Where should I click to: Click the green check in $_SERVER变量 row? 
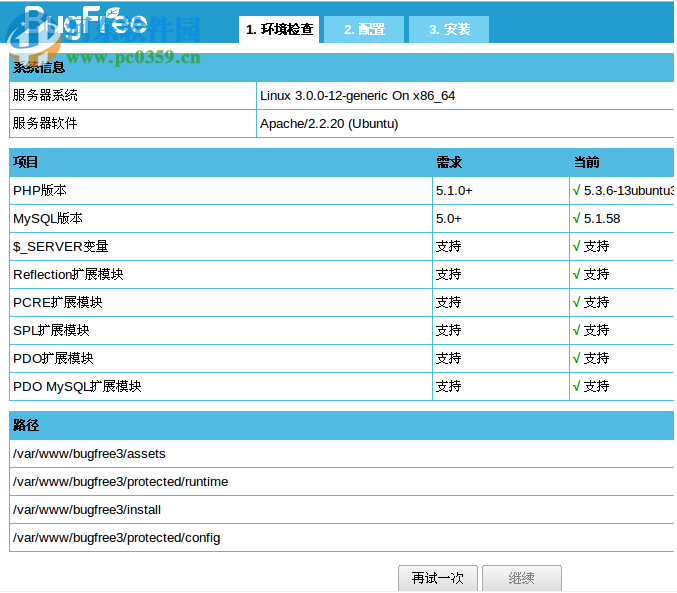576,246
